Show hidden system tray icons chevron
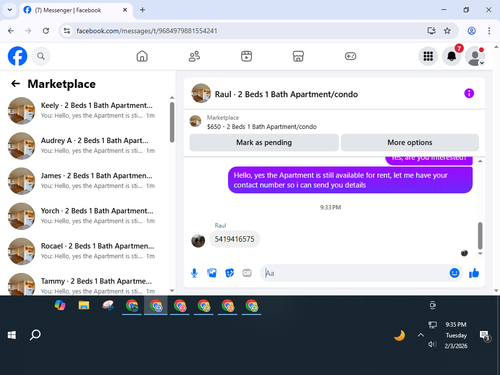 point(421,335)
